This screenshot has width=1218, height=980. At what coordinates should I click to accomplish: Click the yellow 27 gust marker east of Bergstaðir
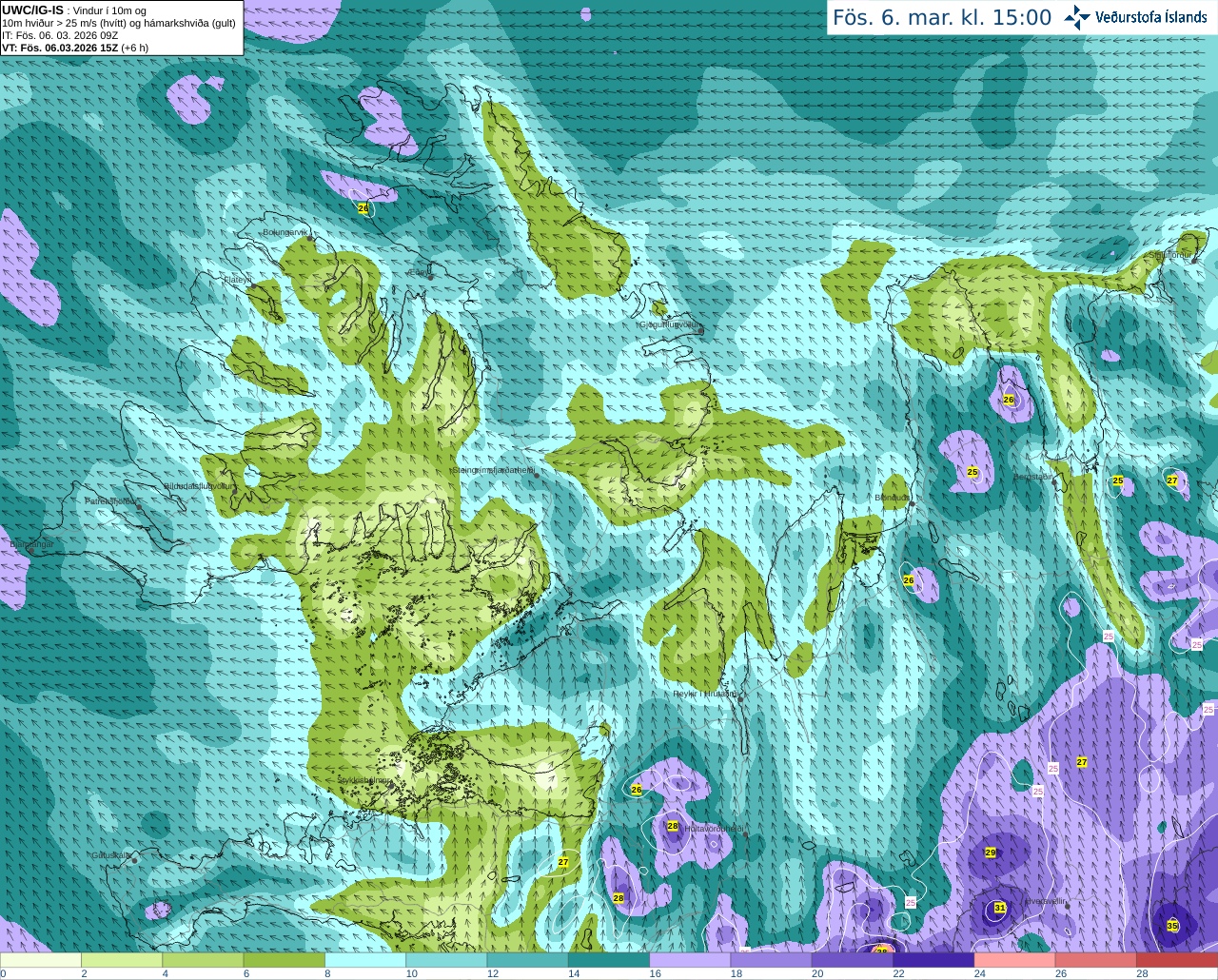(x=1172, y=480)
